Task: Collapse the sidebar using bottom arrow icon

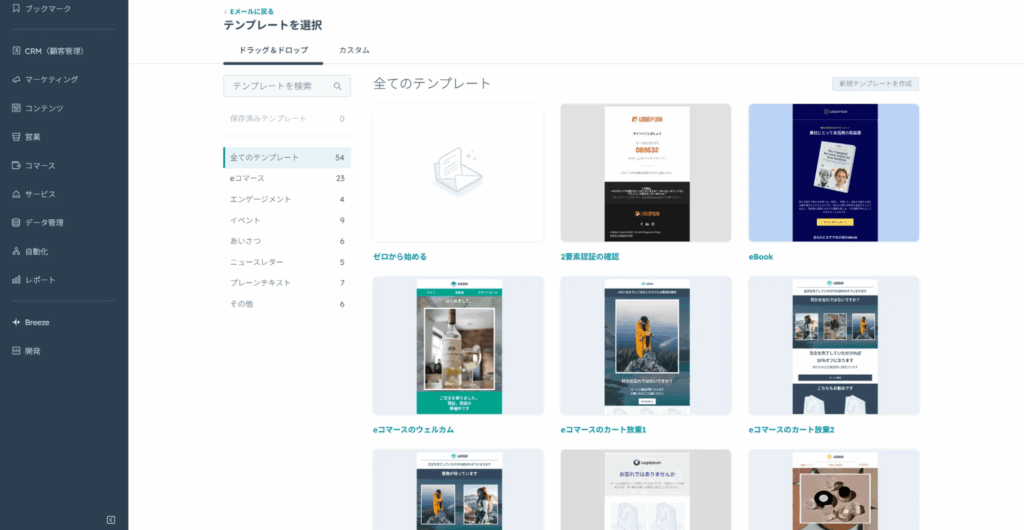Action: pos(111,519)
